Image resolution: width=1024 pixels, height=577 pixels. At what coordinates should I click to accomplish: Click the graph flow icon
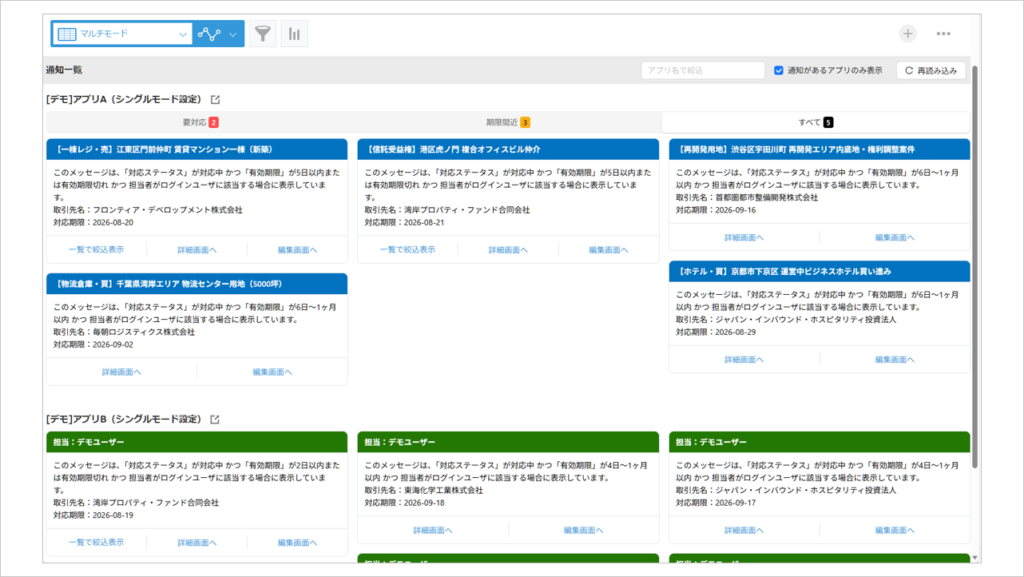209,34
